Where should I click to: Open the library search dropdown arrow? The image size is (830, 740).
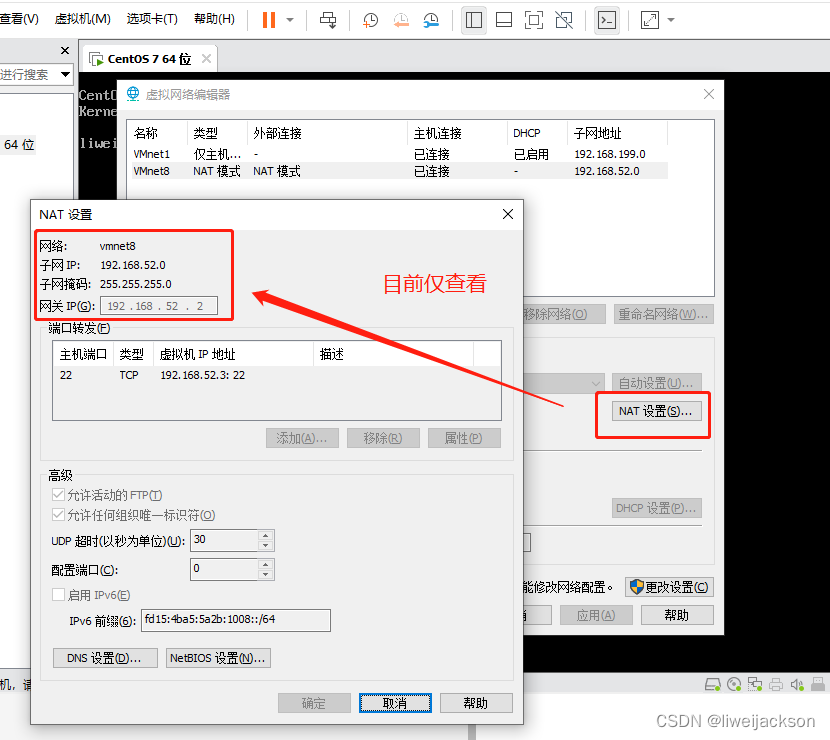[x=66, y=74]
